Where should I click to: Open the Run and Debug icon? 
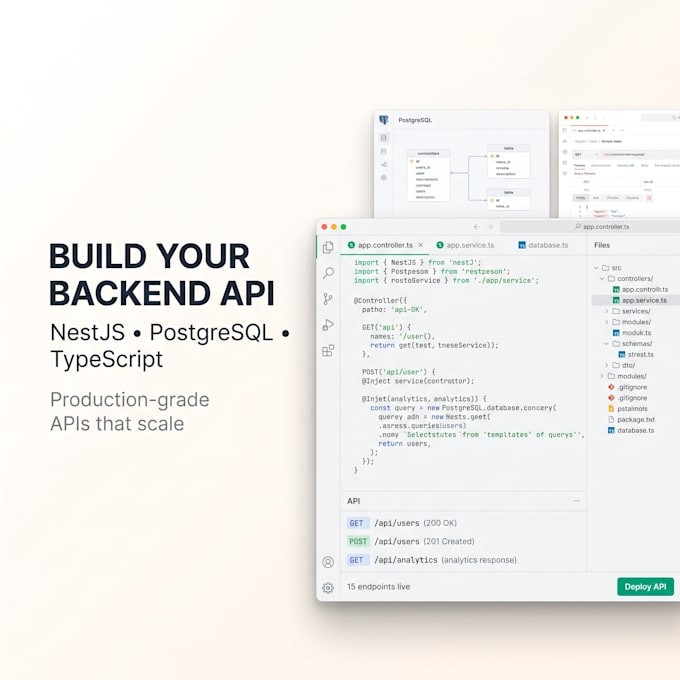coord(328,325)
